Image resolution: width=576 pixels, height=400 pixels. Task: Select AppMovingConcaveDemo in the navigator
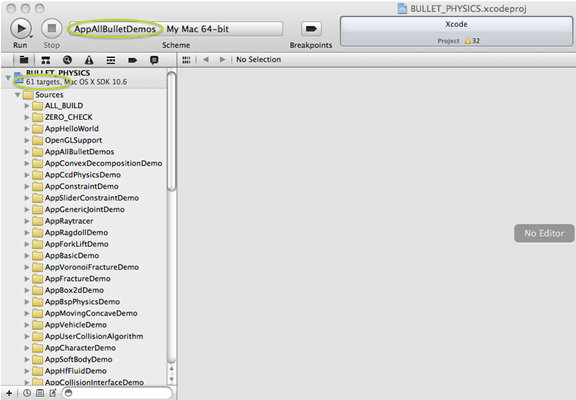pos(91,313)
